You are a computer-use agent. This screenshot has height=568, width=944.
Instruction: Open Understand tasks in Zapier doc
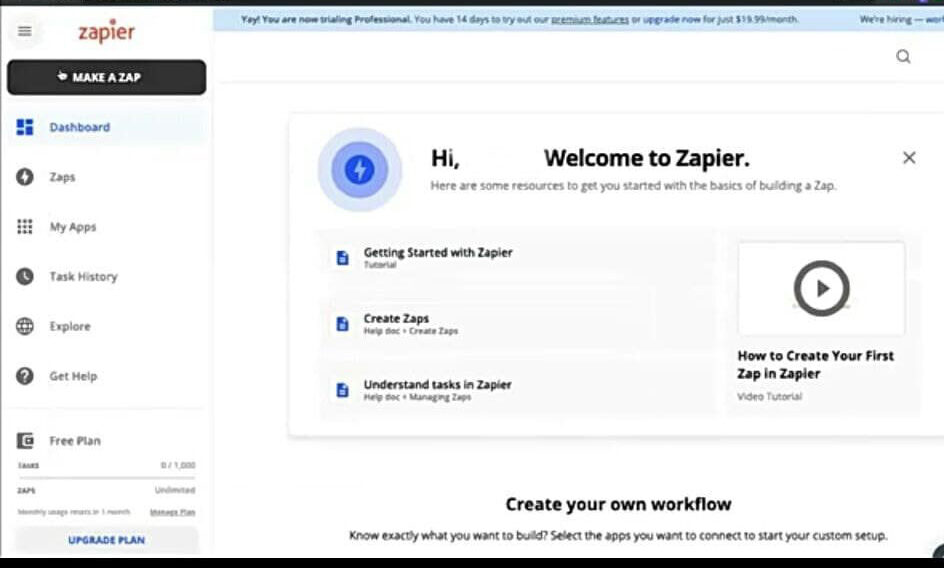tap(438, 384)
